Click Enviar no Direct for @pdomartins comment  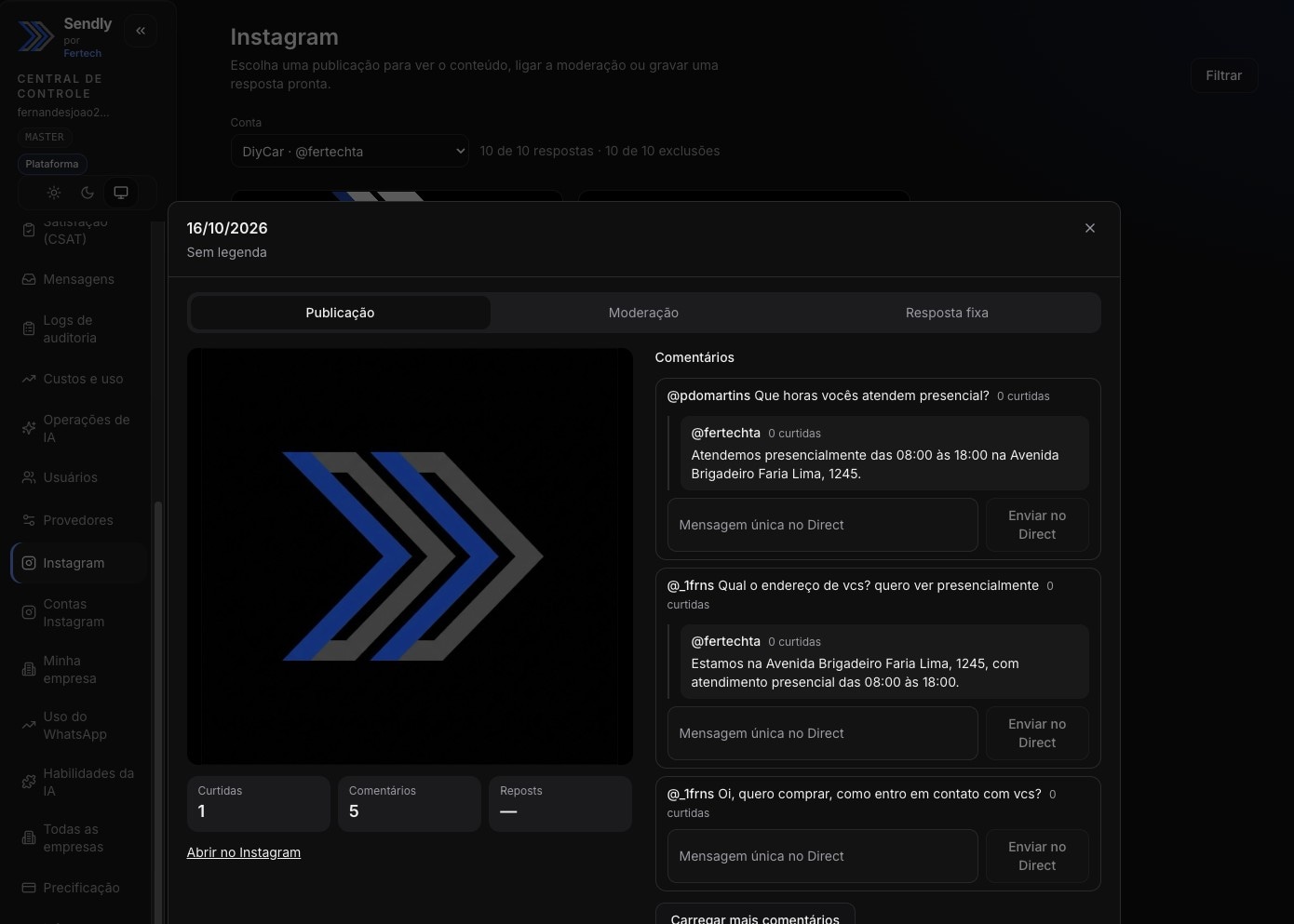[x=1037, y=525]
